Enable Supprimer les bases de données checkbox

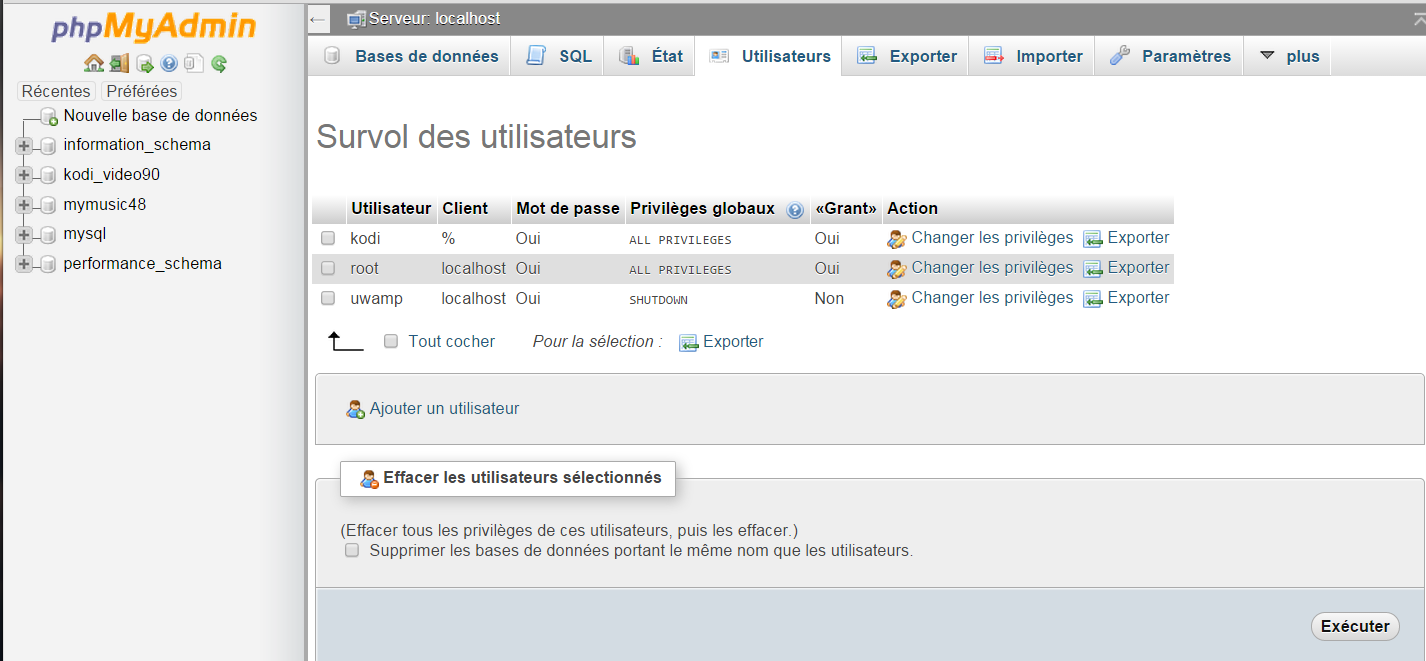(x=352, y=550)
